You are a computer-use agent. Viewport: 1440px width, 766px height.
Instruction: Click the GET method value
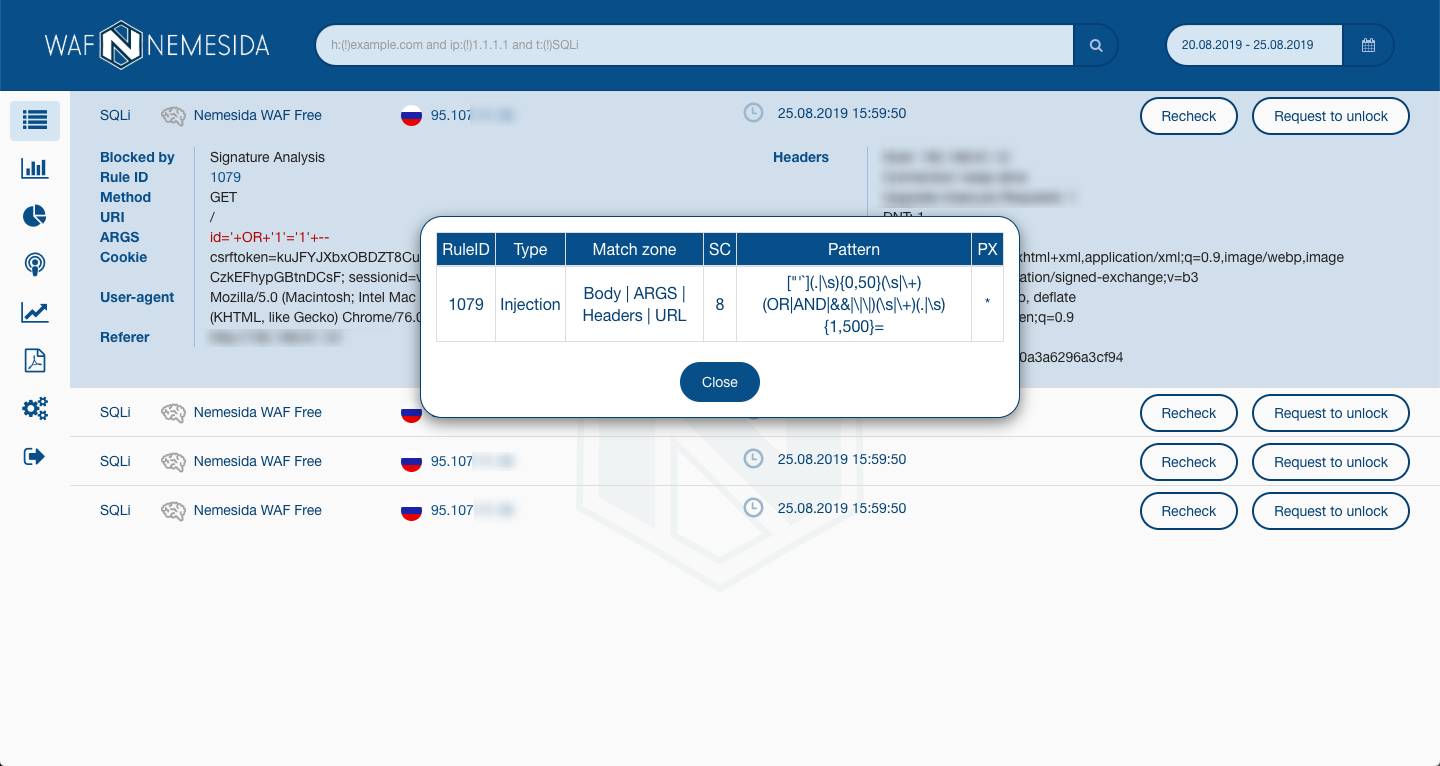tap(223, 197)
